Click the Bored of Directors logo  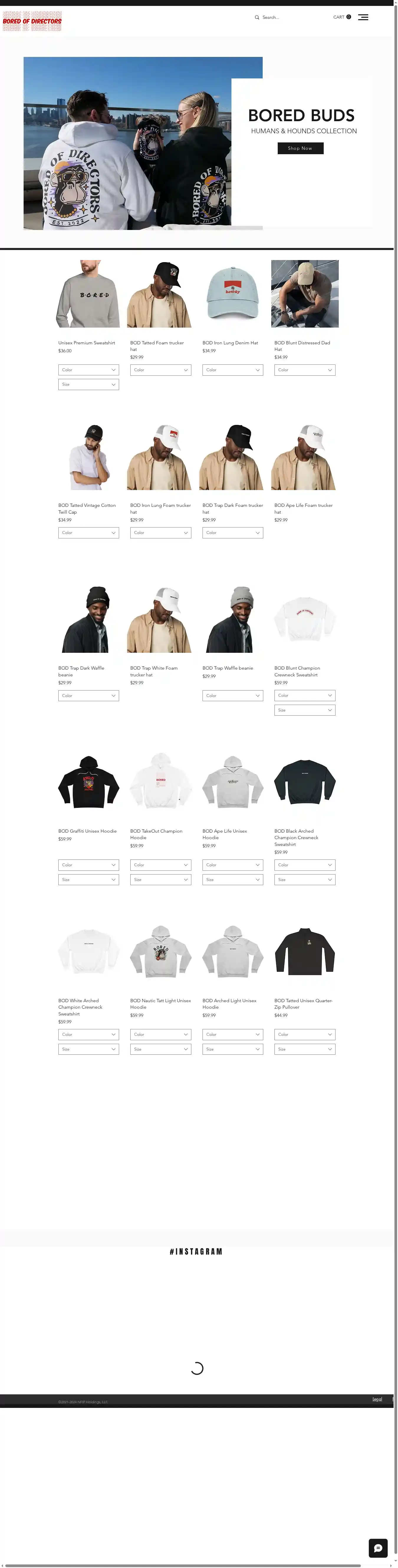coord(32,21)
